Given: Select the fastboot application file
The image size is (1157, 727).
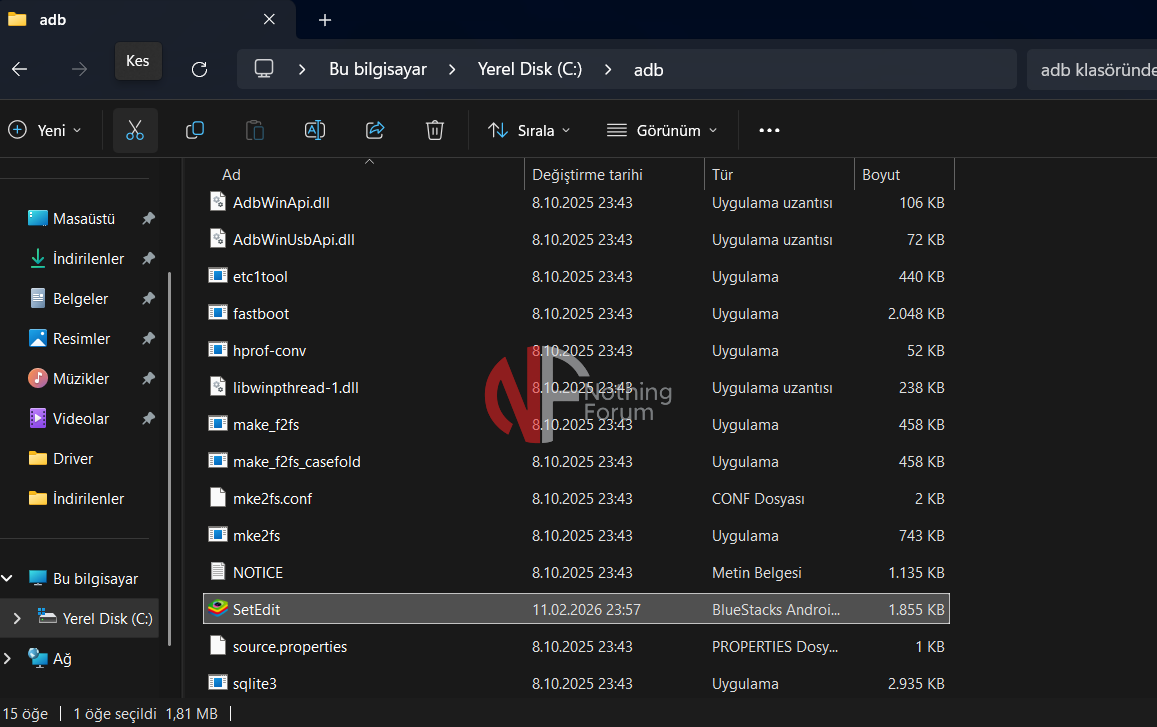Looking at the screenshot, I should pos(261,314).
